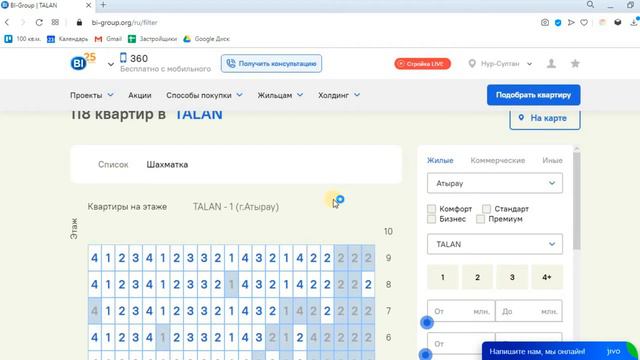This screenshot has height=360, width=640.
Task: Select 1 room filter
Action: click(x=442, y=277)
